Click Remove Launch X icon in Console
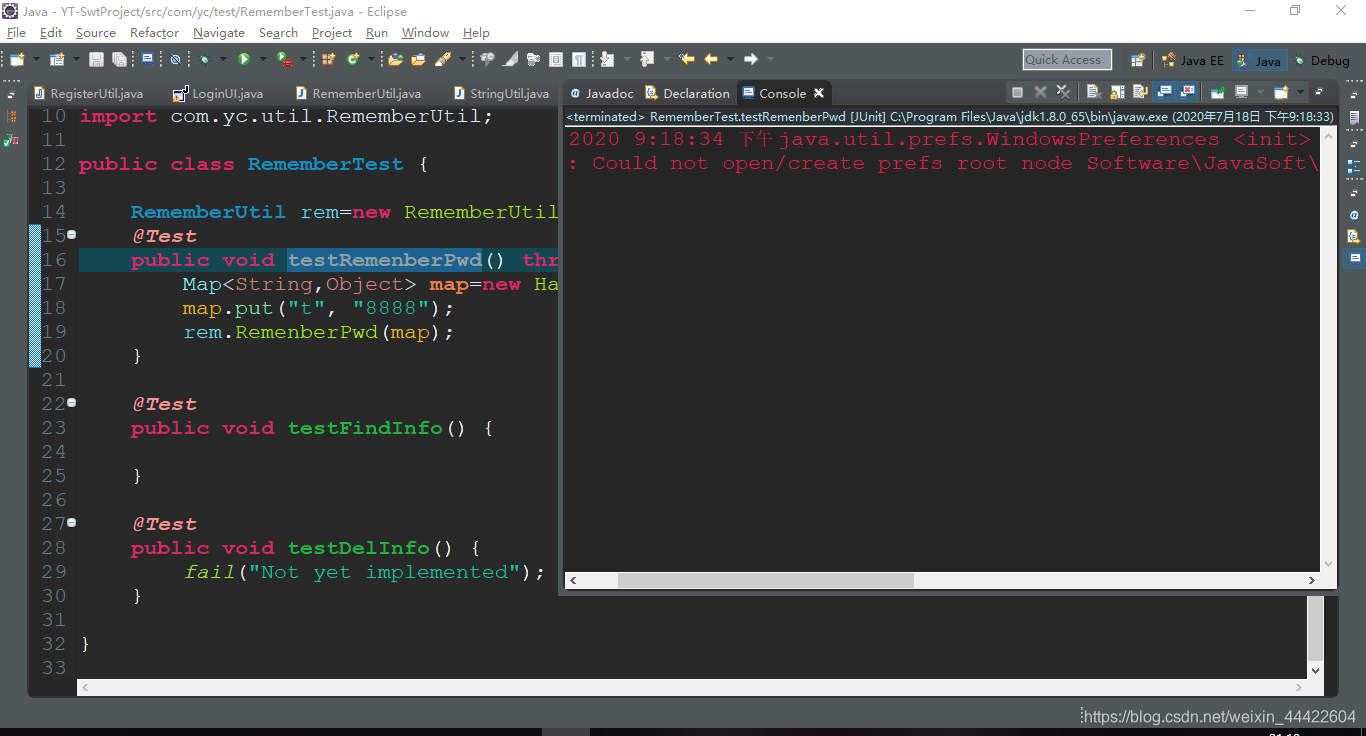1366x736 pixels. point(1040,92)
